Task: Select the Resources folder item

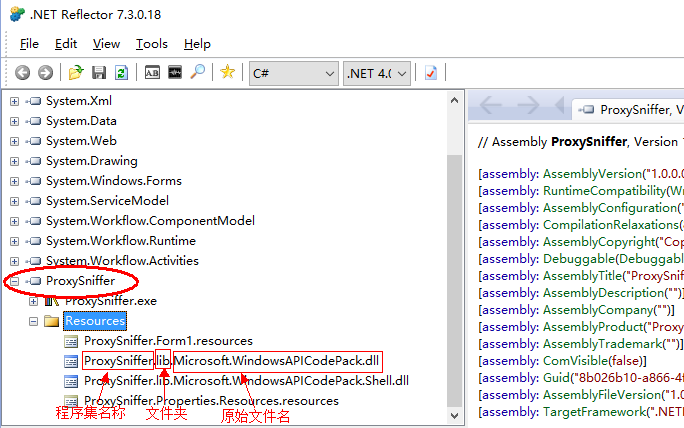Action: 95,321
